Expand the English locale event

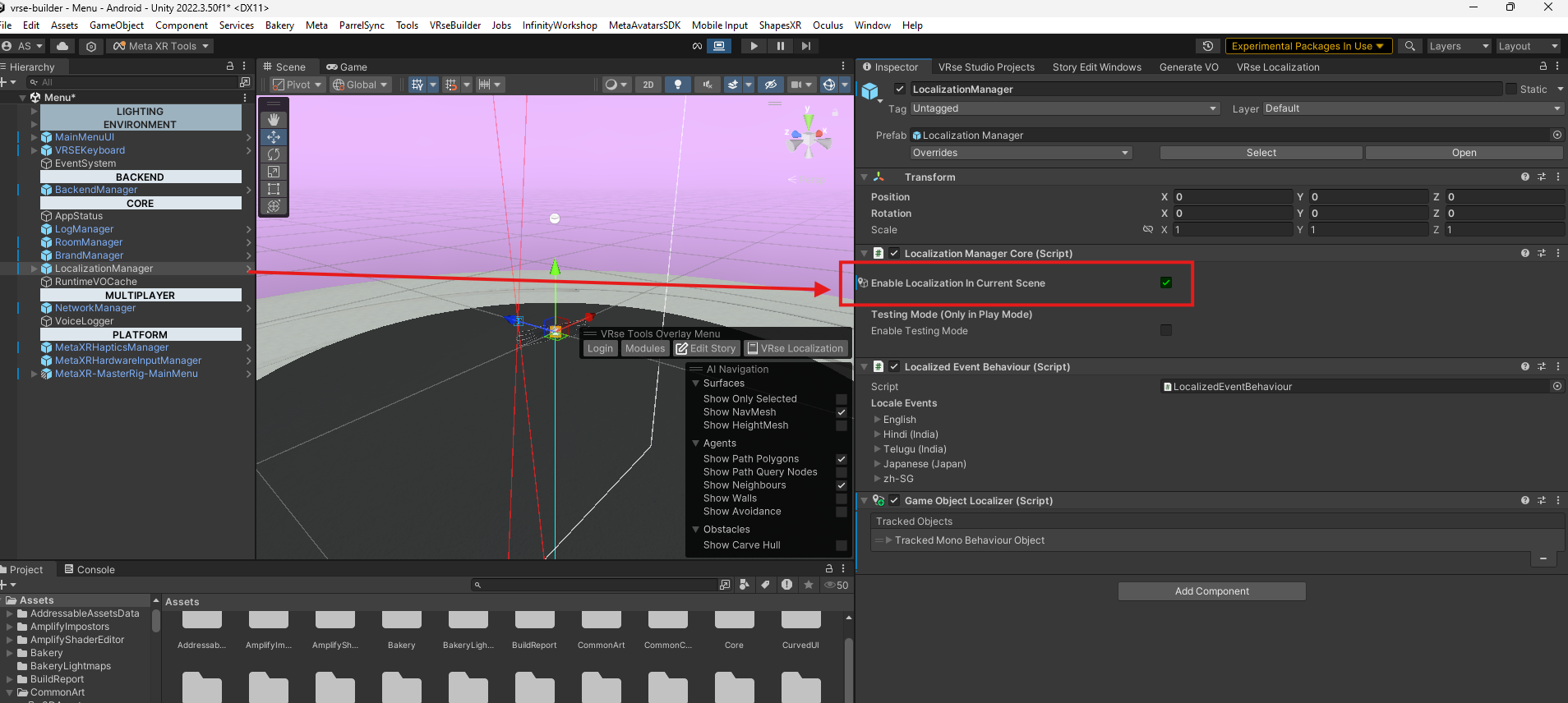(878, 420)
